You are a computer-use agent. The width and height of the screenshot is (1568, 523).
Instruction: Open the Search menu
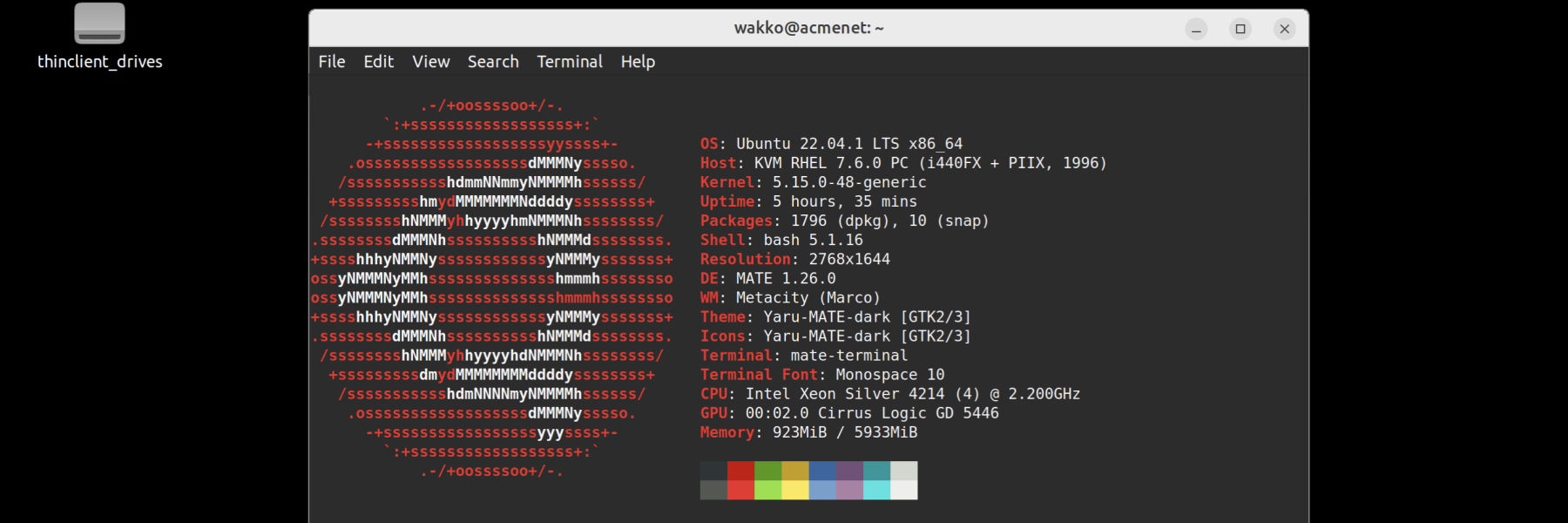(493, 62)
